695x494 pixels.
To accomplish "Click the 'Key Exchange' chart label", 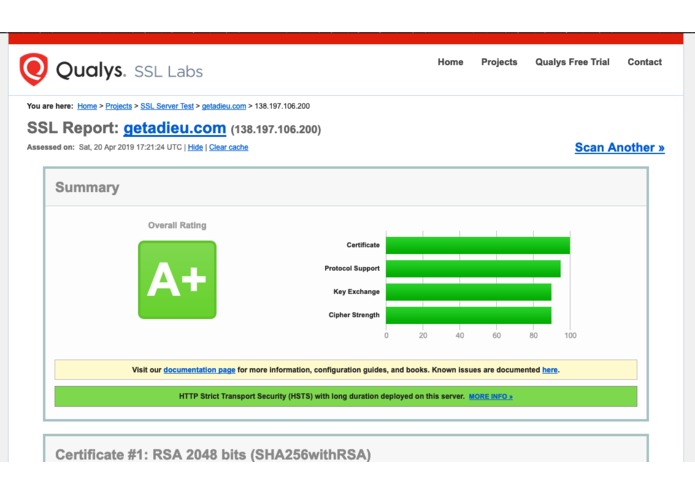I will tap(356, 292).
